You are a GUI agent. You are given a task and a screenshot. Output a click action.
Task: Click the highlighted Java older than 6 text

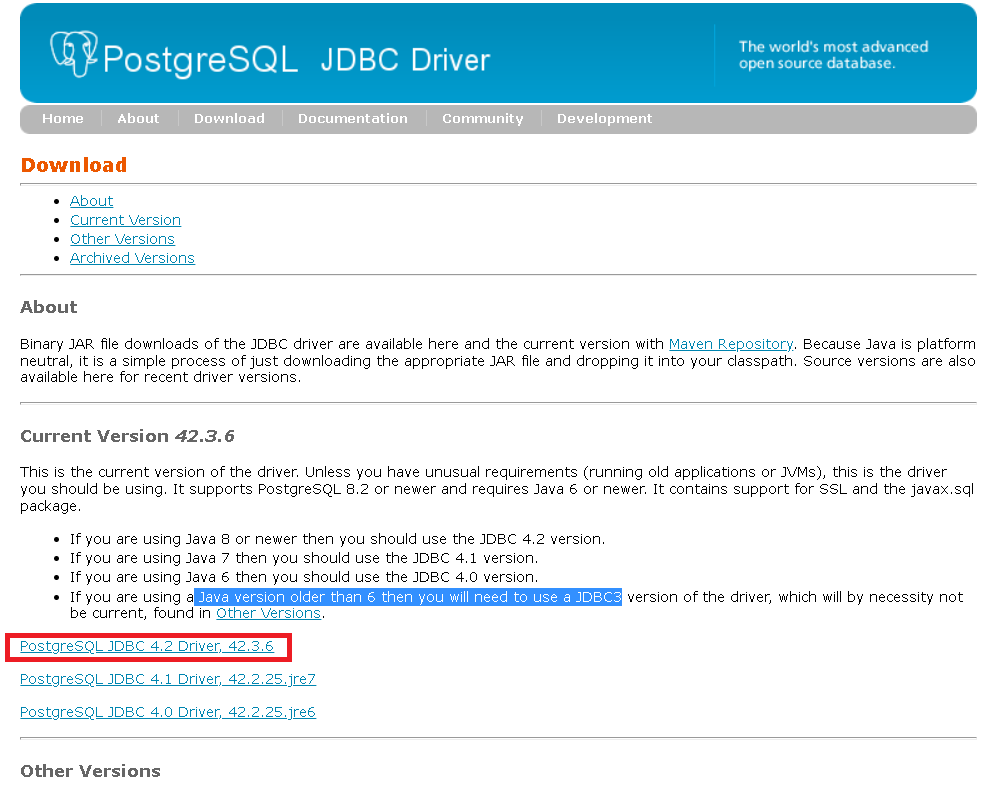(408, 597)
